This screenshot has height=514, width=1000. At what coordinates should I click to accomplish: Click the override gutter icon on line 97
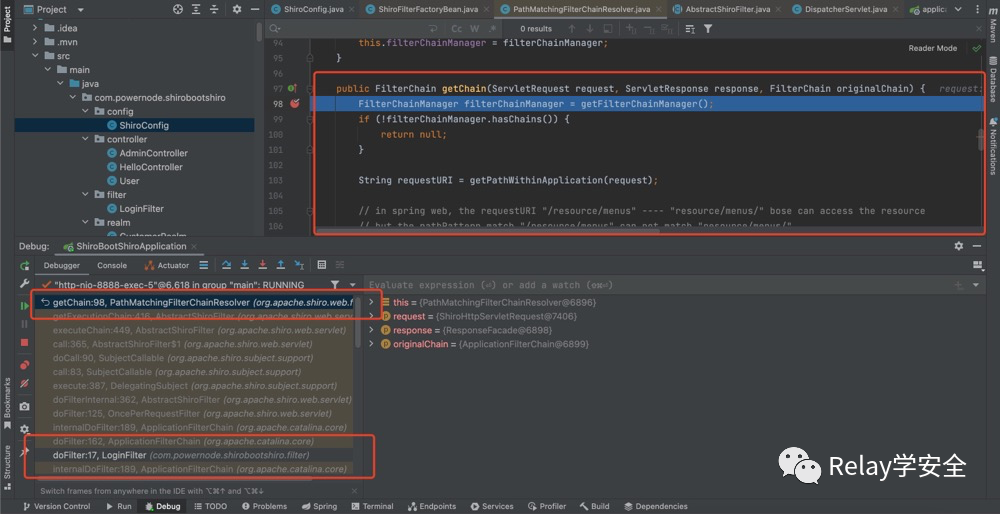coord(292,88)
